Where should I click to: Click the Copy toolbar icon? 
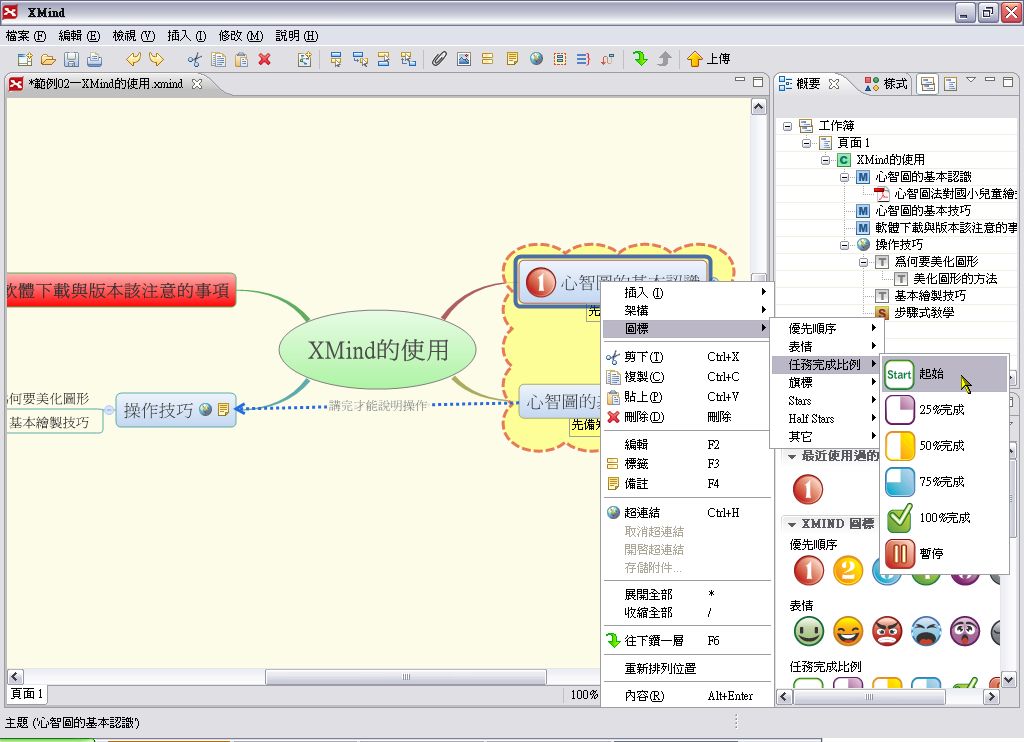click(x=218, y=59)
